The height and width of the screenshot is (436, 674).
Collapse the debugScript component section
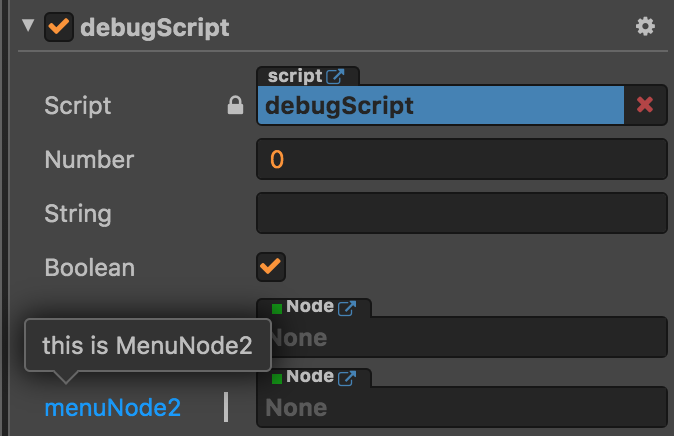(27, 27)
